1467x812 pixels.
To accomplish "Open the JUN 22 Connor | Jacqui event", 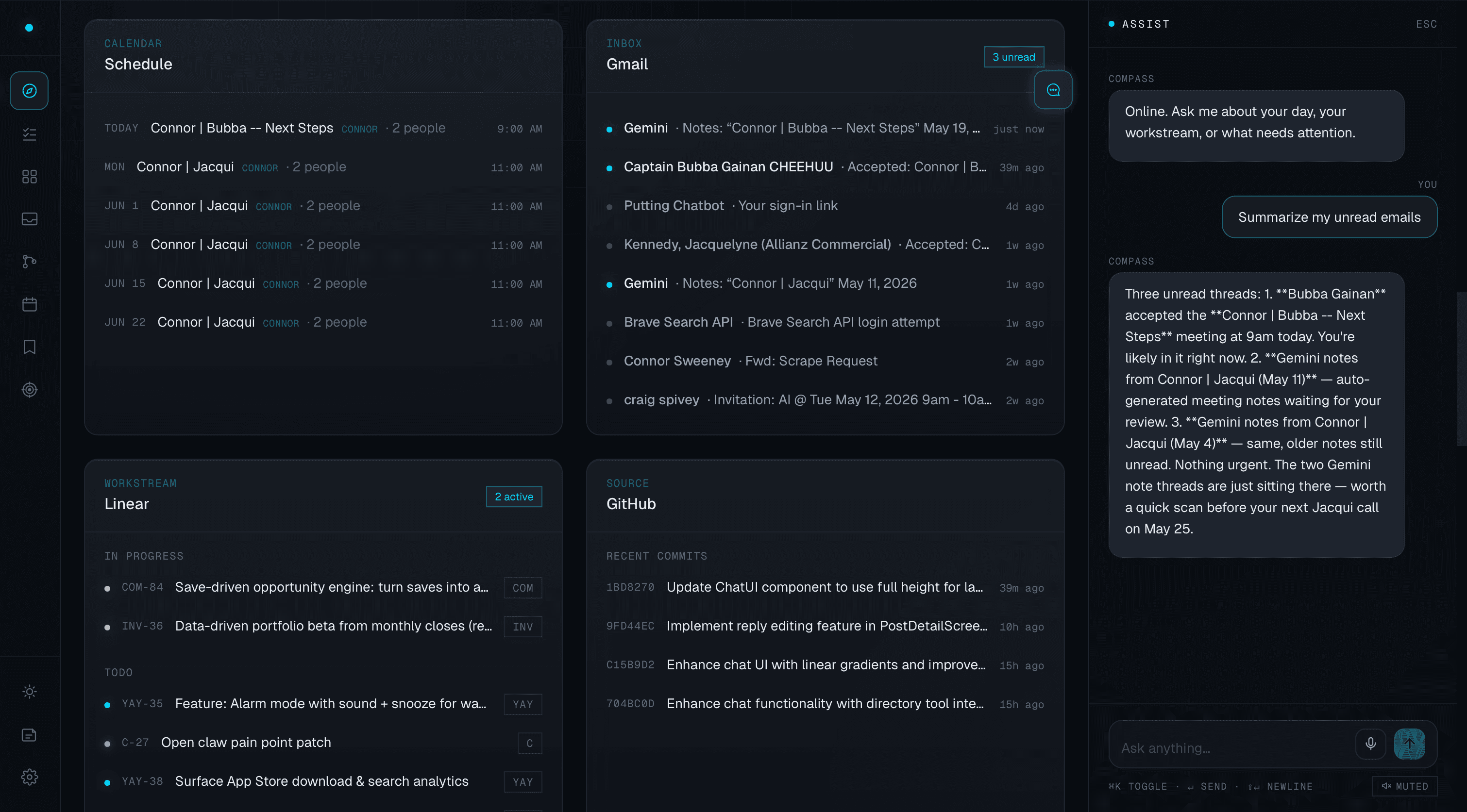I will (x=323, y=322).
